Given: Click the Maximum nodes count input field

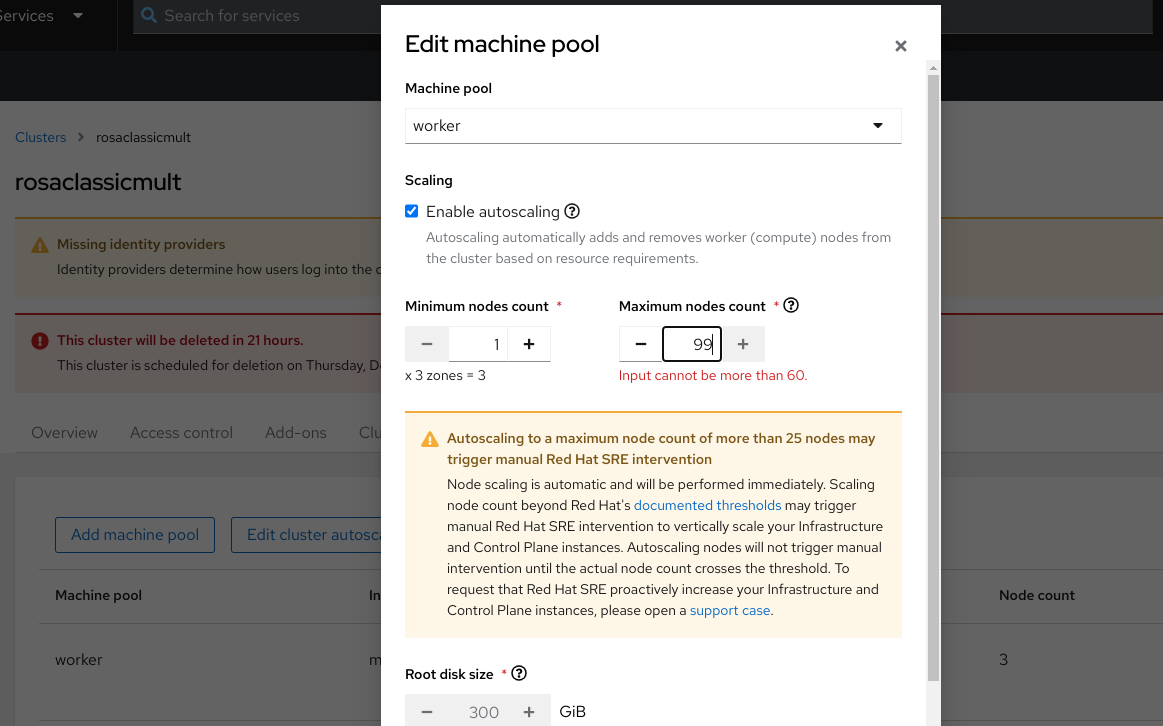Looking at the screenshot, I should [691, 344].
